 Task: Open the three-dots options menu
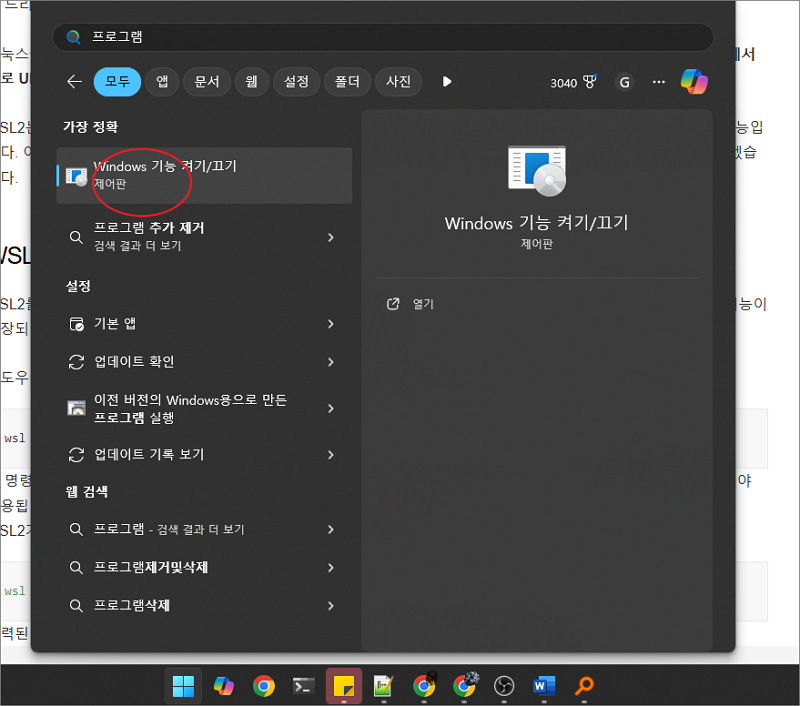tap(659, 82)
